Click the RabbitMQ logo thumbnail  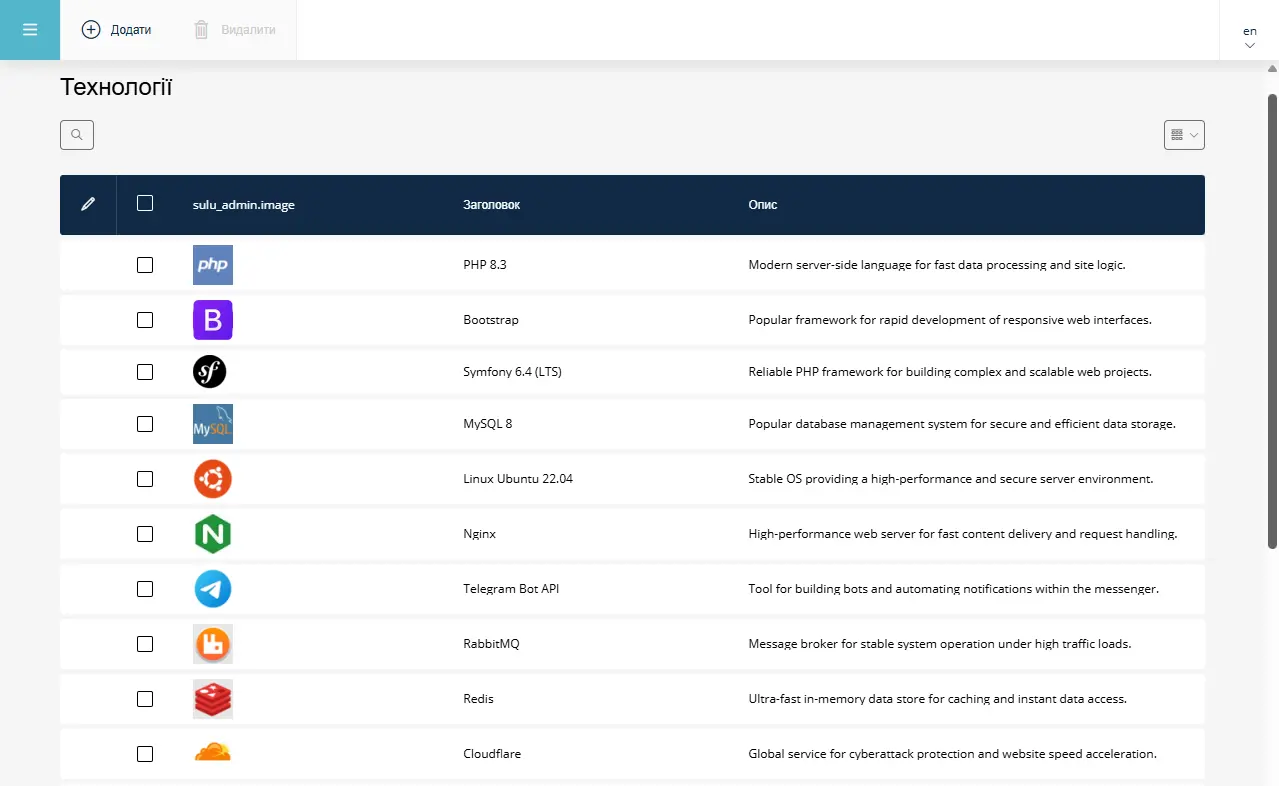click(213, 644)
